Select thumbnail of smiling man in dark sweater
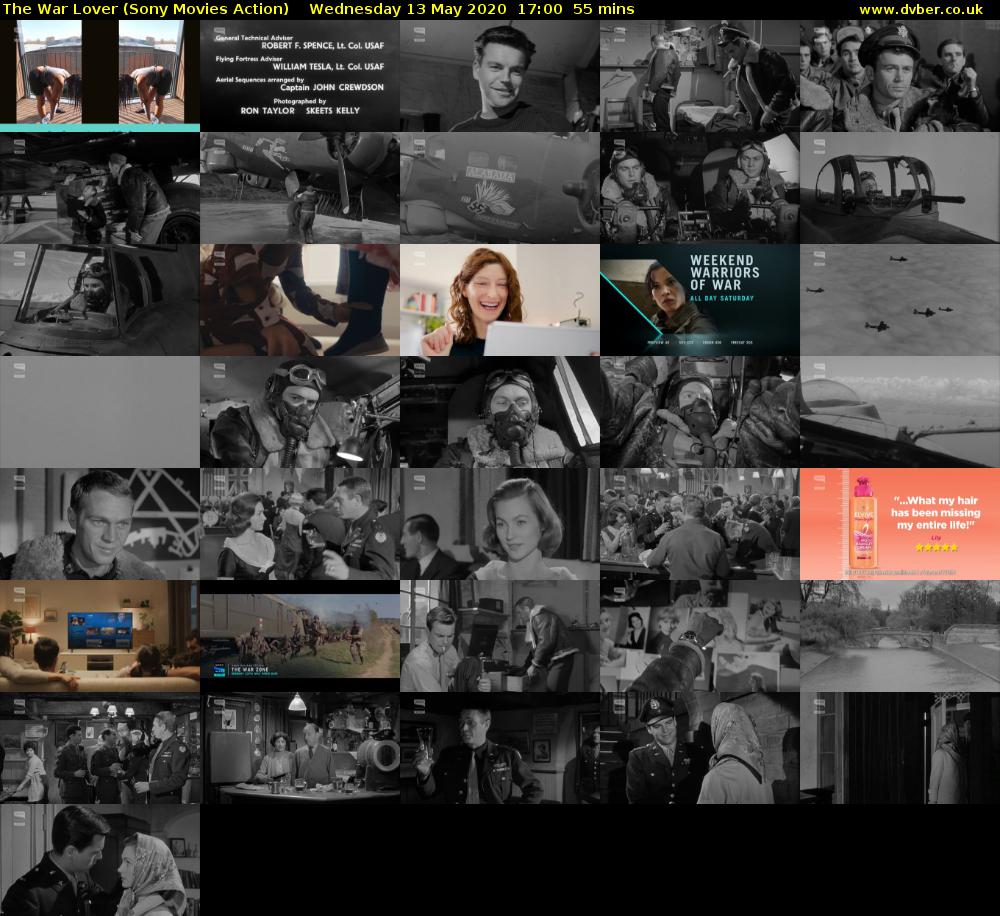Viewport: 1000px width, 916px height. coord(500,75)
